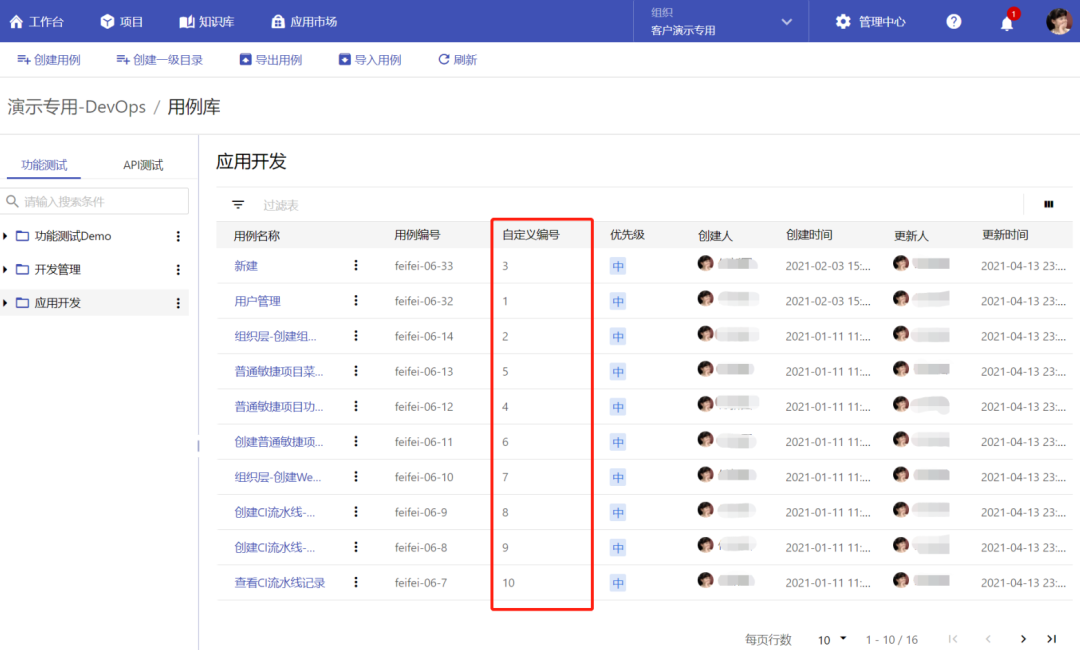Switch to the API测试 tab
This screenshot has height=650, width=1080.
point(141,163)
